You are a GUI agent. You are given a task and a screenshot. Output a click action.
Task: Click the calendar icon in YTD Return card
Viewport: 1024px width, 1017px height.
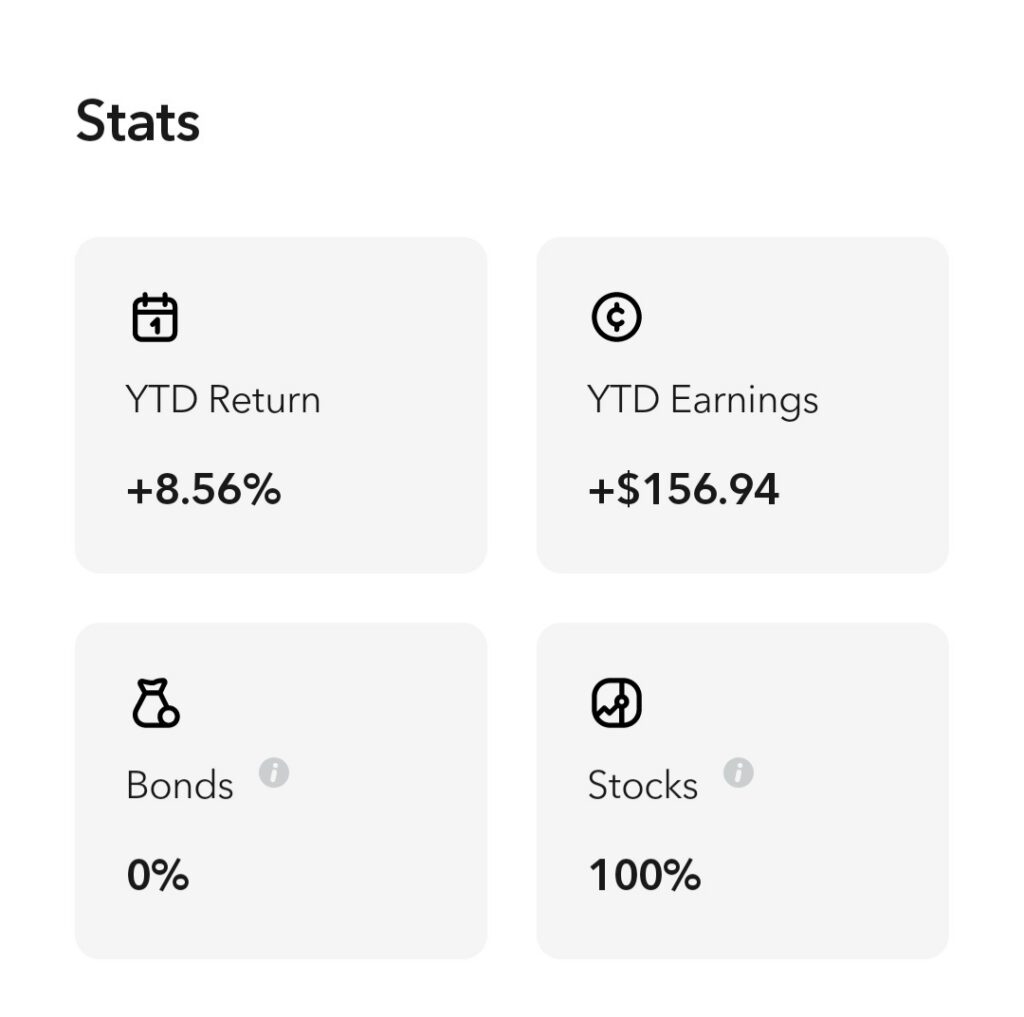(x=155, y=317)
